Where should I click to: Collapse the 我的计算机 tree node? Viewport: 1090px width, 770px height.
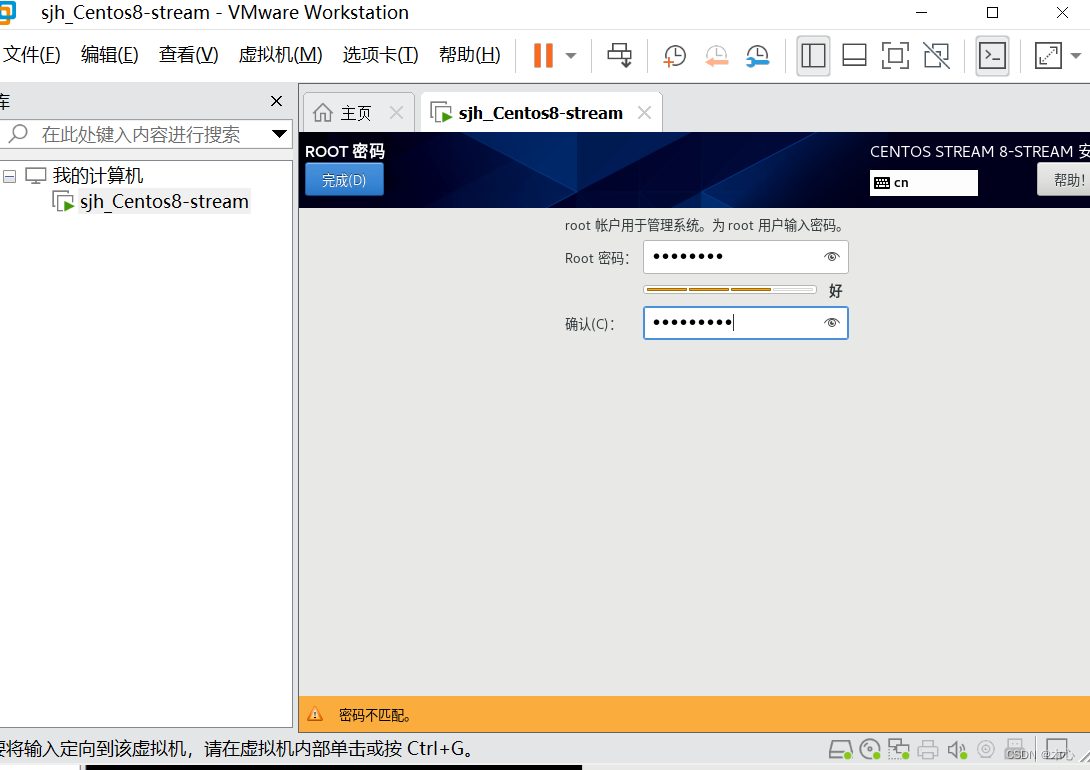coord(9,177)
